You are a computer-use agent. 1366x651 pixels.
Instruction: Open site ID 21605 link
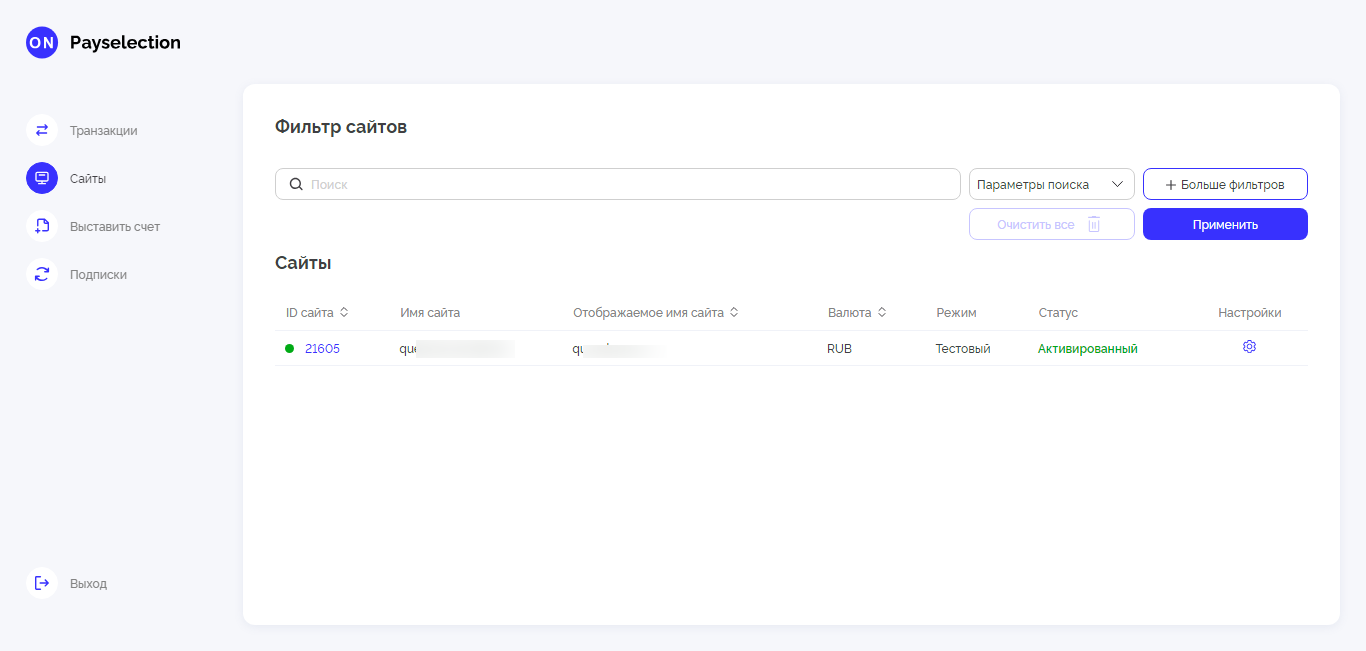click(x=322, y=349)
